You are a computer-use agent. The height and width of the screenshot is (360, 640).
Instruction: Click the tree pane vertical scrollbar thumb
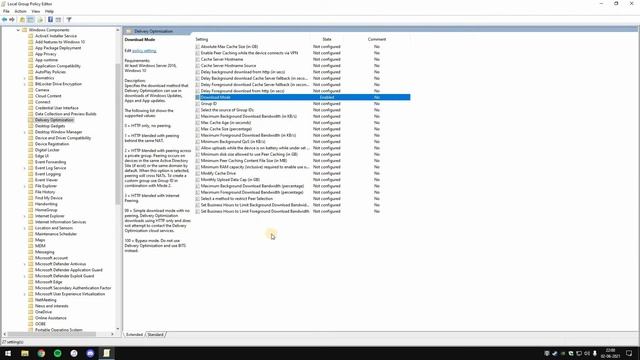[x=118, y=135]
